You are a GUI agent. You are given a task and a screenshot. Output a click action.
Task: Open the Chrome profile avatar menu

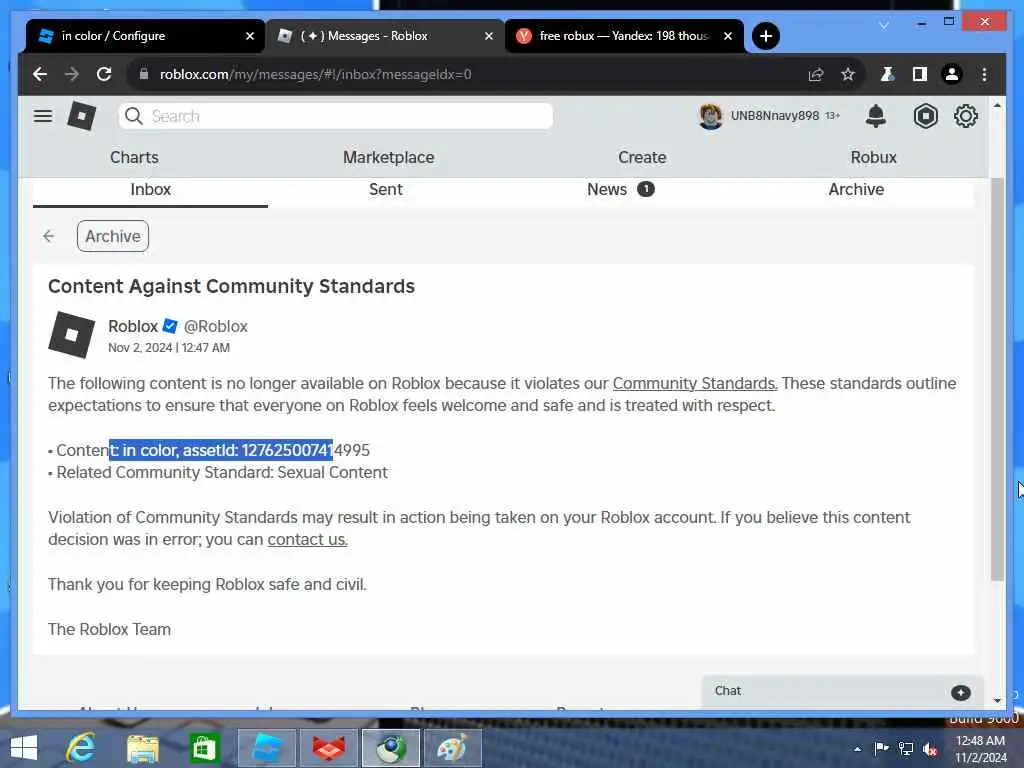tap(952, 74)
